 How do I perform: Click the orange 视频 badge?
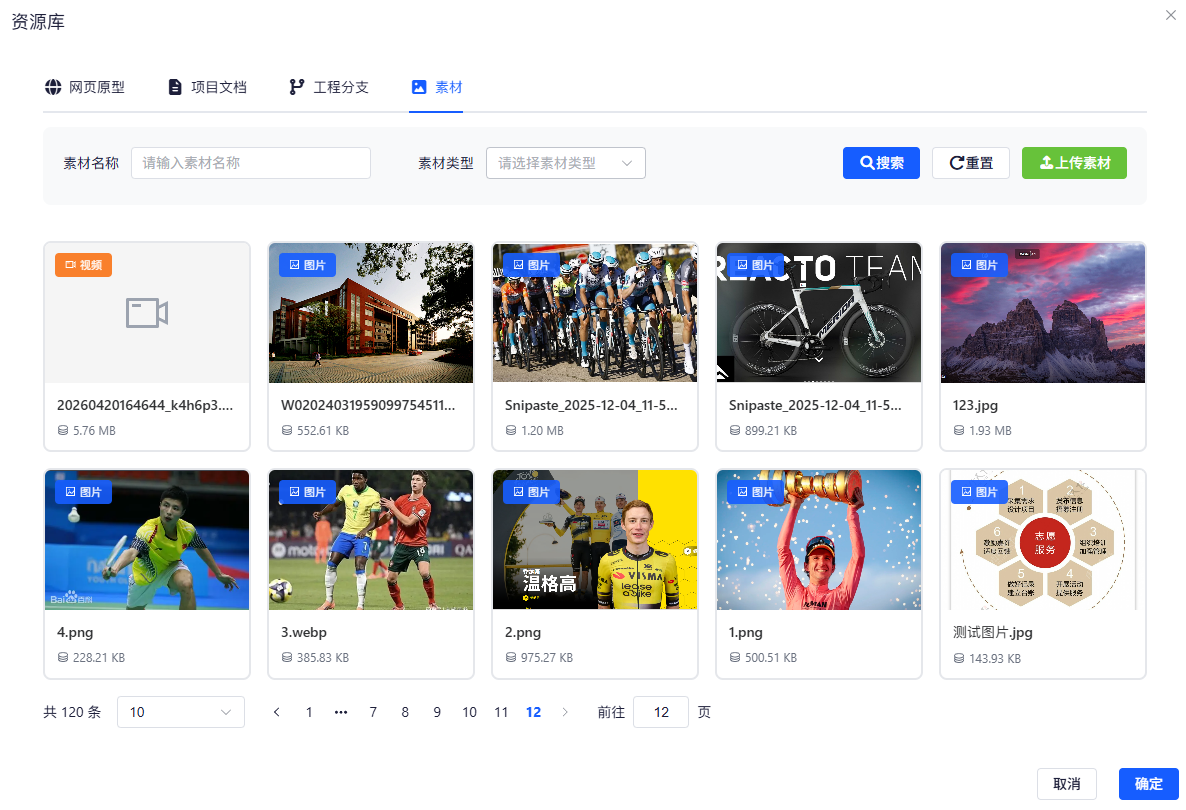pyautogui.click(x=83, y=265)
